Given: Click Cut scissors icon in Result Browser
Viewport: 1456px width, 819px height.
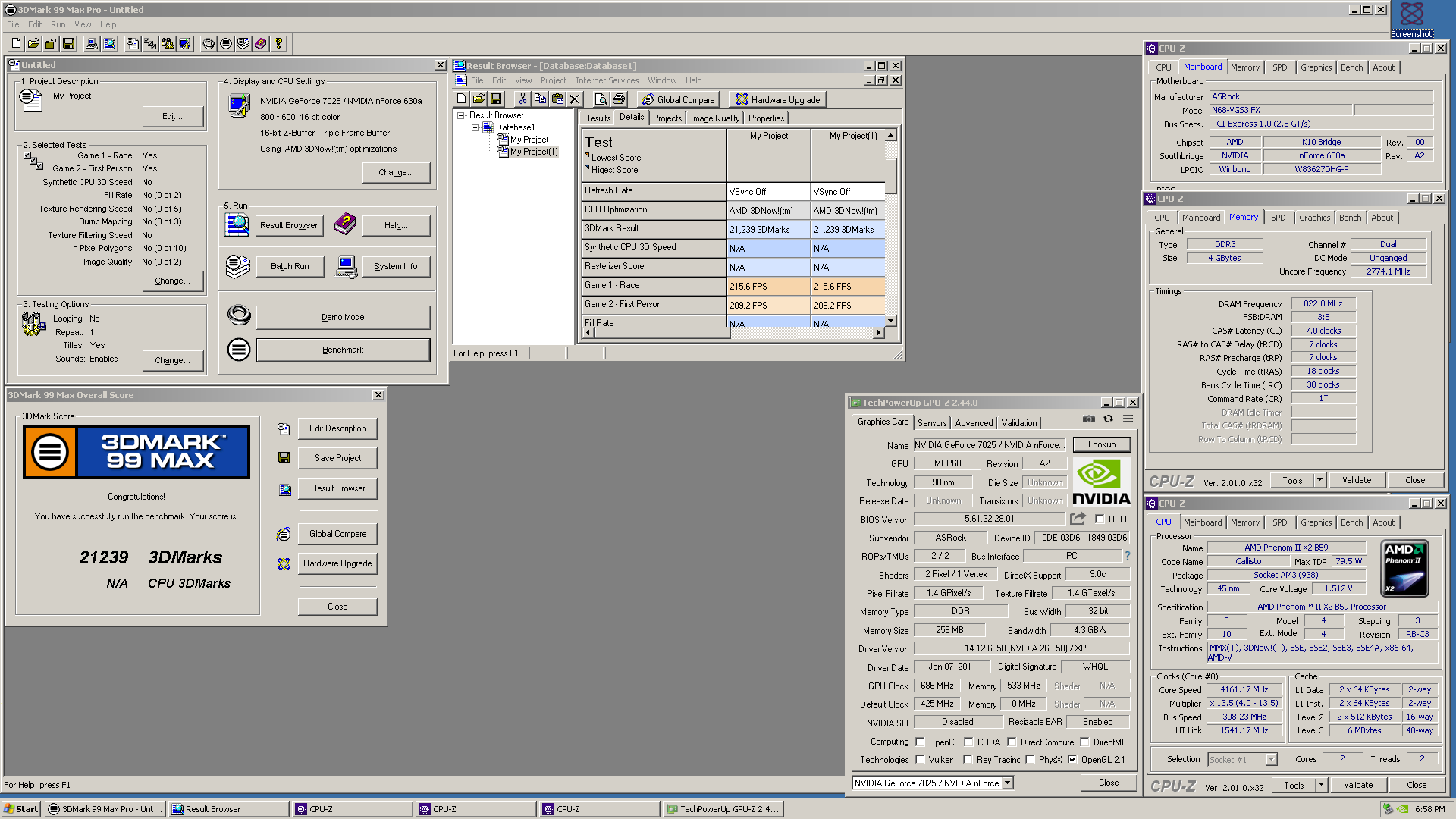Looking at the screenshot, I should [x=522, y=99].
